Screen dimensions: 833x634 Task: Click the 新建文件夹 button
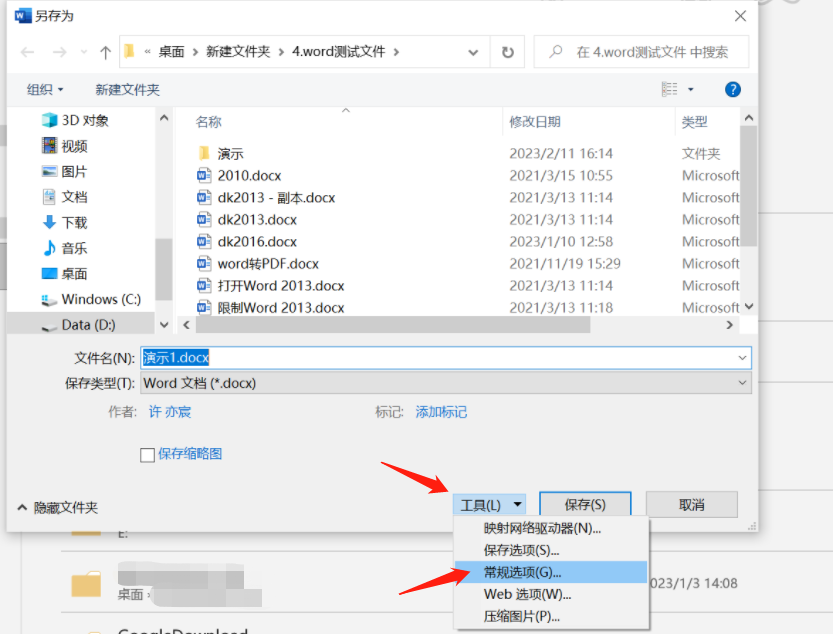pyautogui.click(x=128, y=89)
